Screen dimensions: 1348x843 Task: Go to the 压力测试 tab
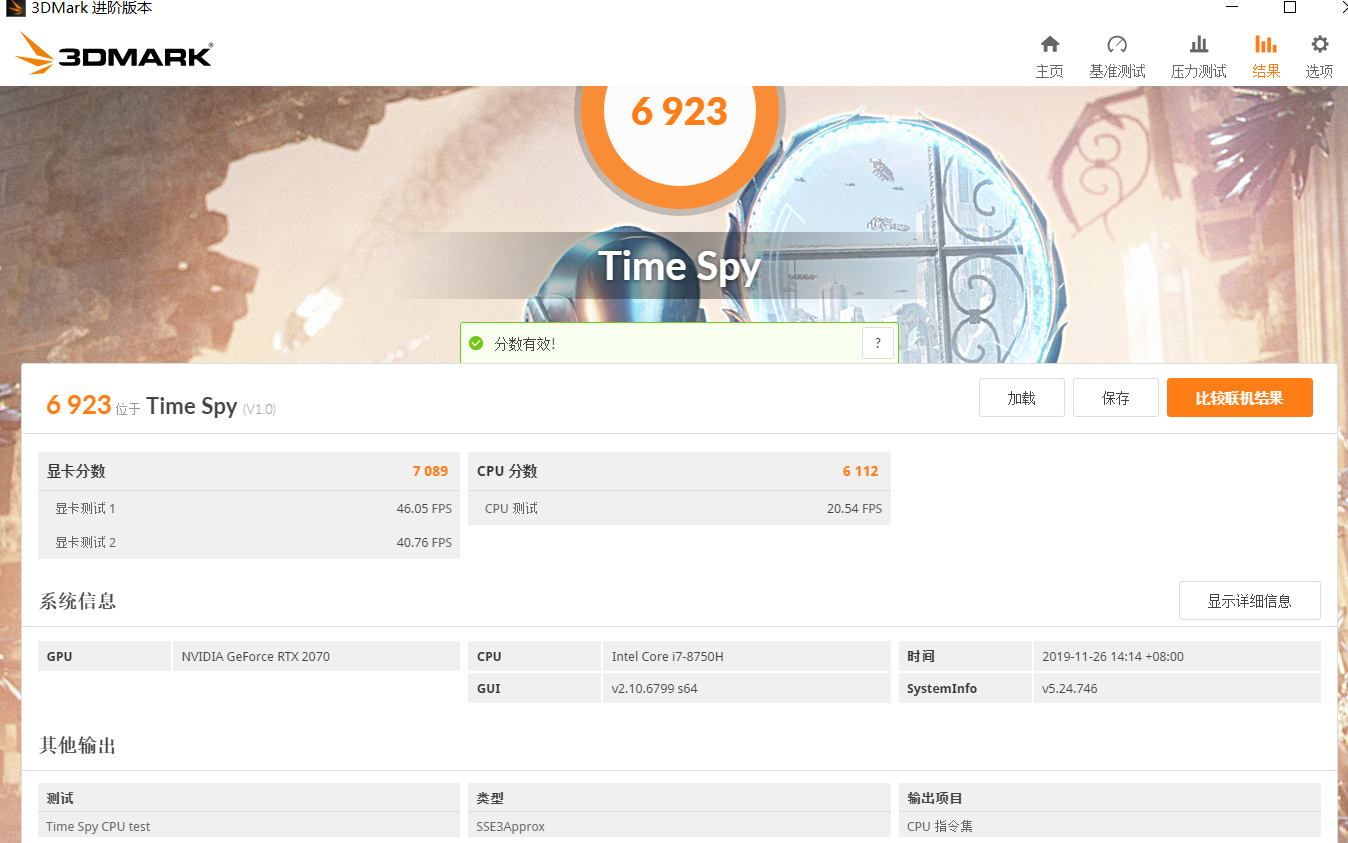(x=1199, y=71)
